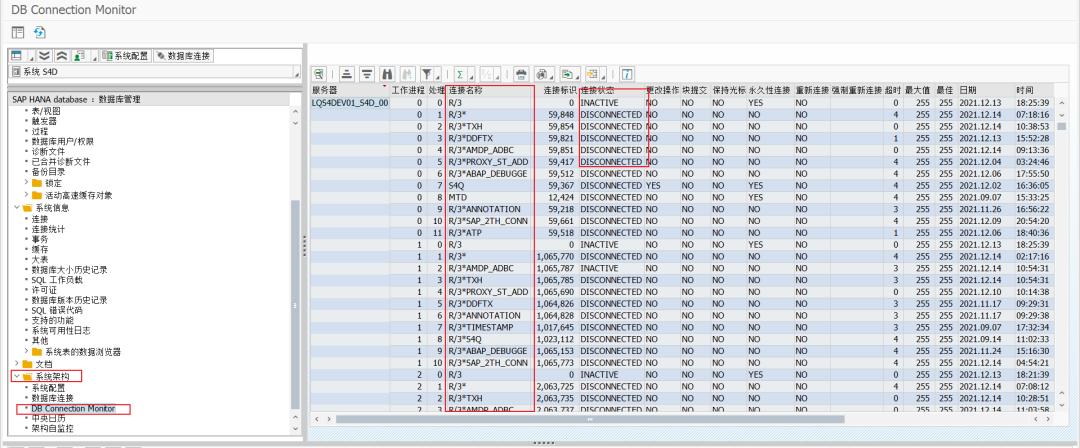The height and width of the screenshot is (448, 1080).
Task: Click the grid vertical scrollbar thumb
Action: point(1061,126)
